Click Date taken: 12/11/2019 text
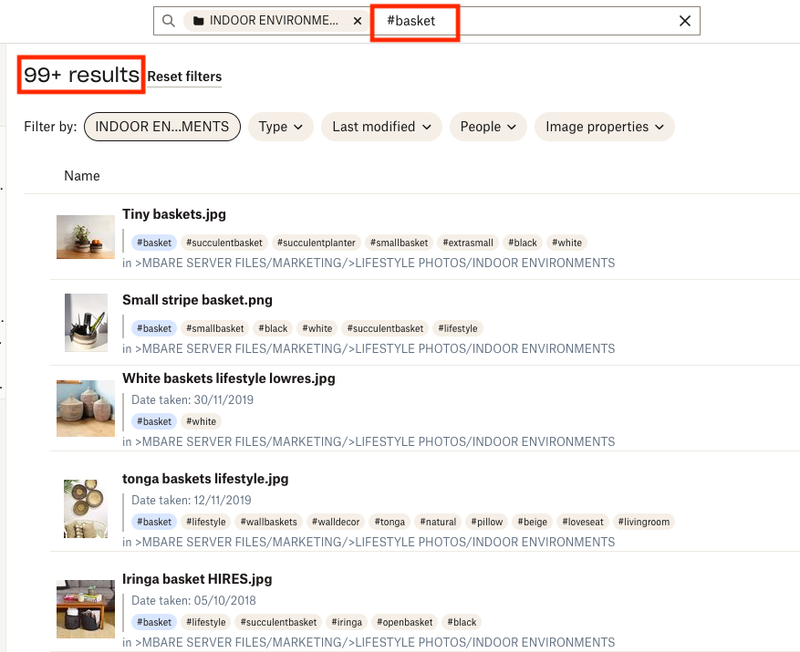Screen dimensions: 800x652 (x=191, y=500)
